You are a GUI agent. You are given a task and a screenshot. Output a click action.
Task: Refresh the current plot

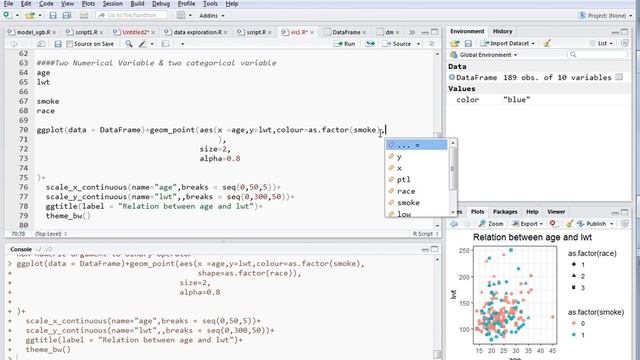(624, 223)
